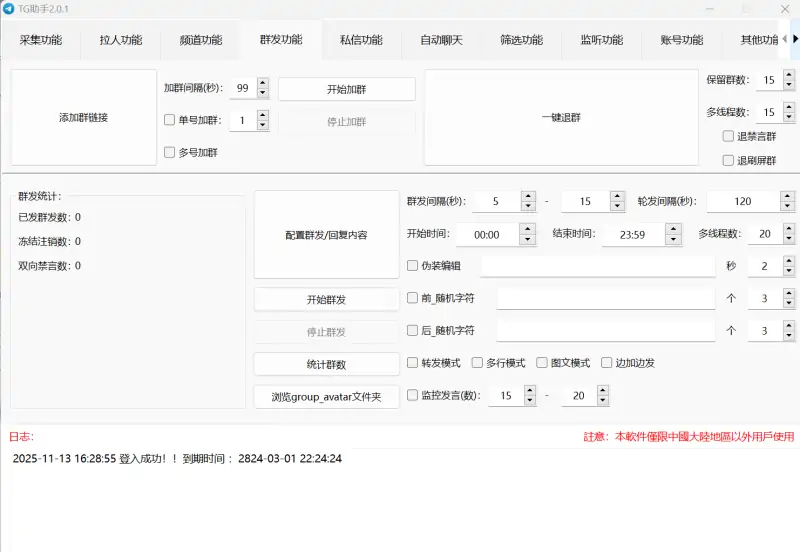Viewport: 800px width, 552px height.
Task: Click the 一键退群 button
Action: click(561, 117)
